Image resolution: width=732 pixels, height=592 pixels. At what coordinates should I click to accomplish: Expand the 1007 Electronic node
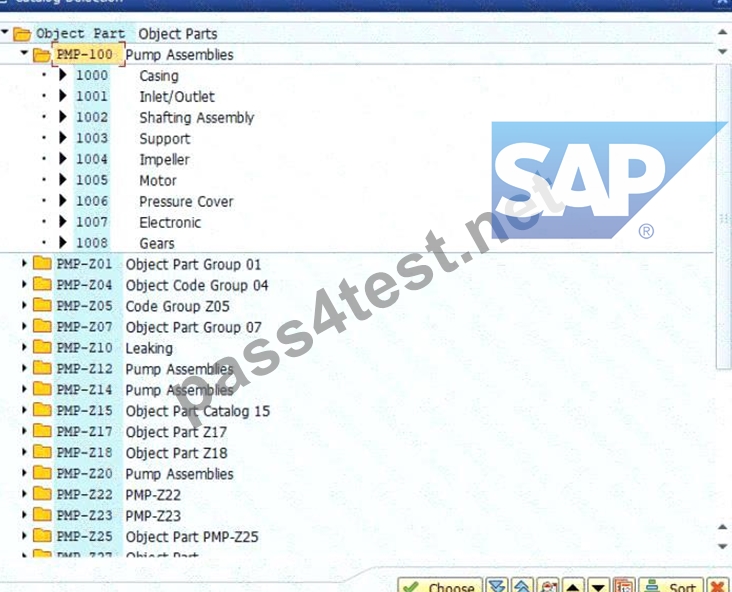click(63, 222)
